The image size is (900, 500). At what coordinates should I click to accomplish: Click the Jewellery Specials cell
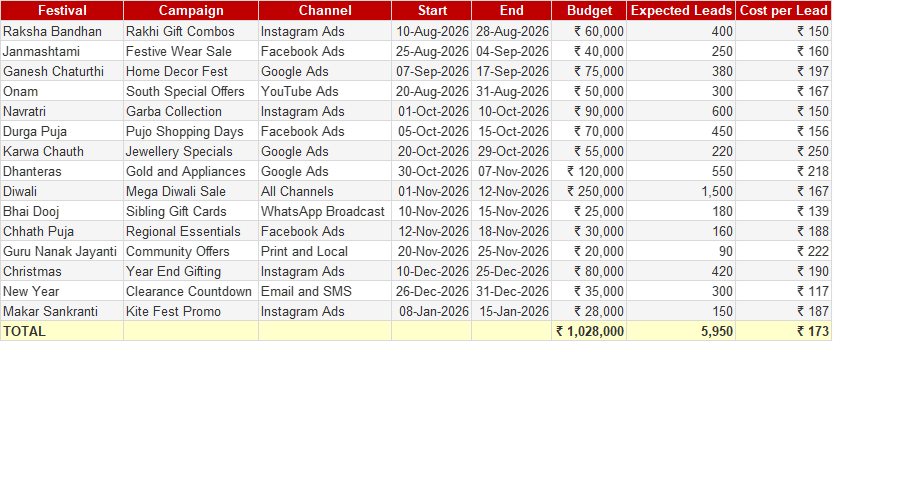[x=191, y=152]
